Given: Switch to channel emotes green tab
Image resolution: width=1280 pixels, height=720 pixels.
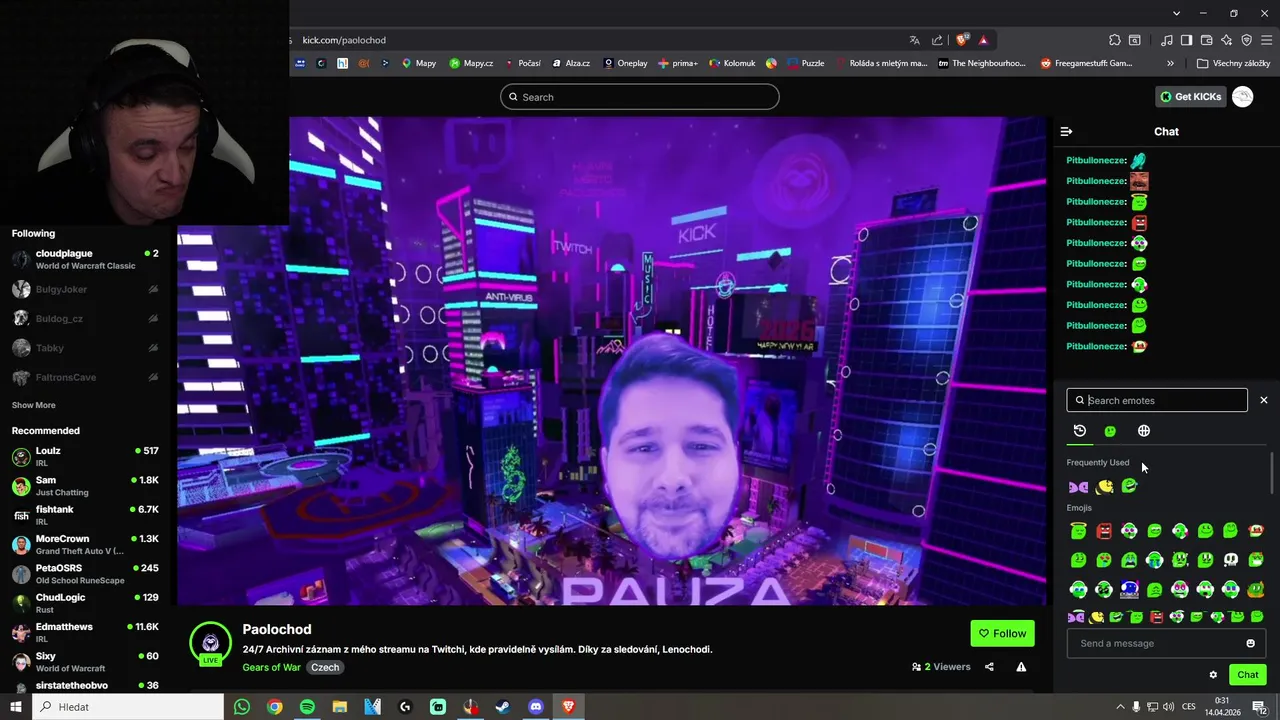Looking at the screenshot, I should pyautogui.click(x=1110, y=431).
